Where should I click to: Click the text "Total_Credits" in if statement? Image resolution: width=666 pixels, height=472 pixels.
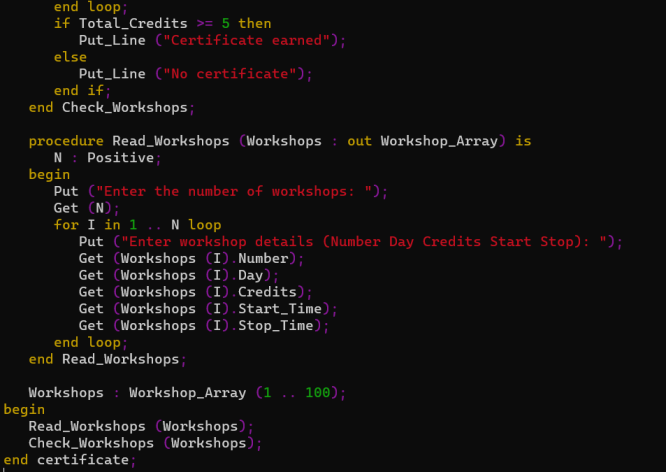pos(133,23)
